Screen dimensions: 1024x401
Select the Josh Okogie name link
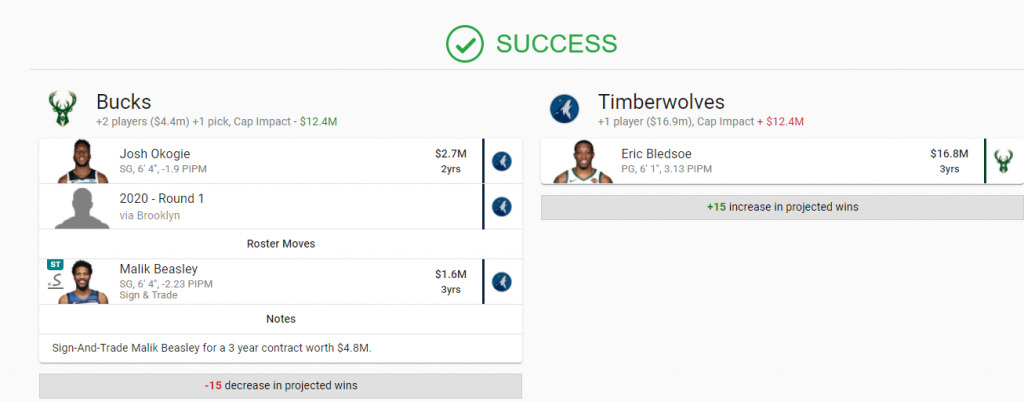coord(155,154)
